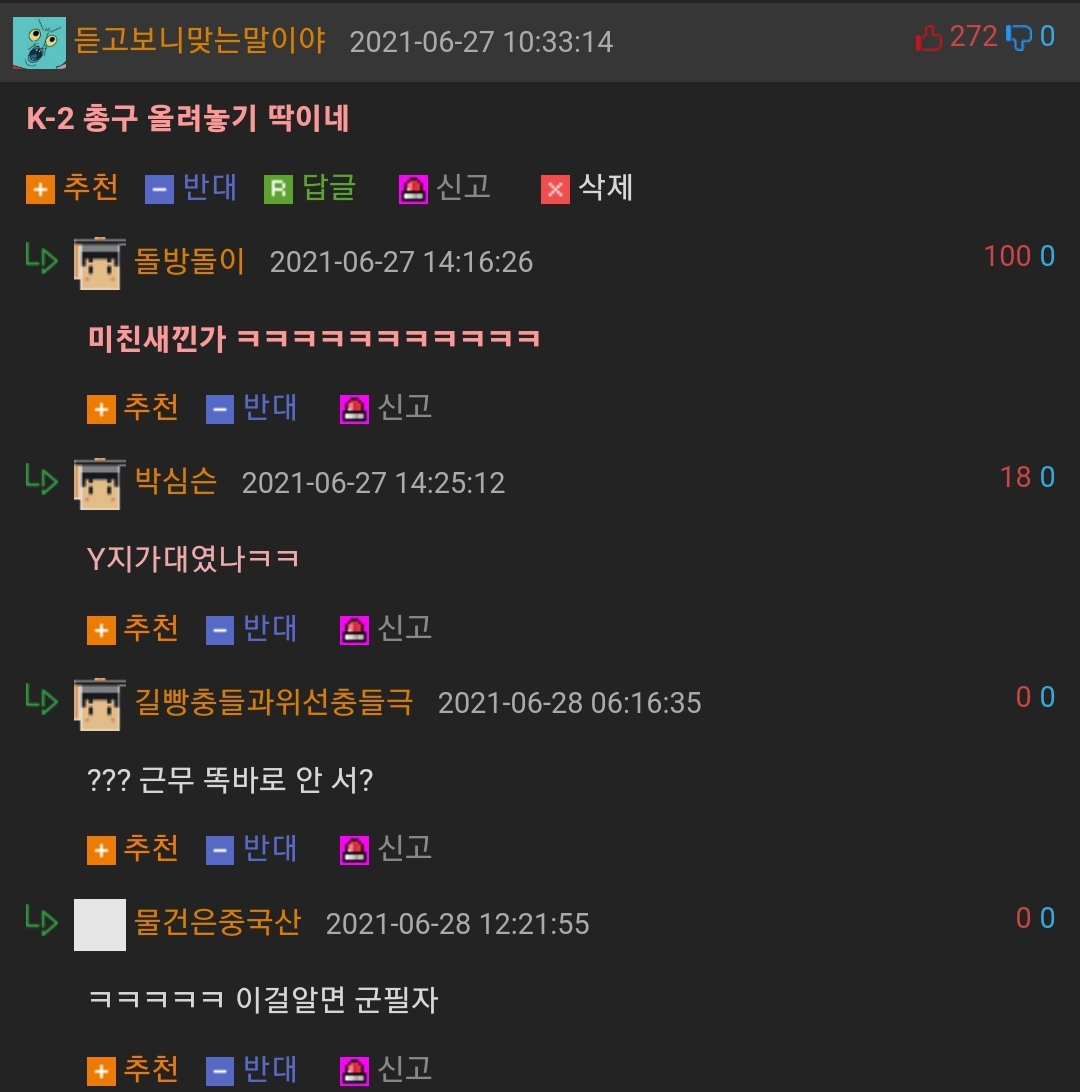Image resolution: width=1080 pixels, height=1092 pixels.
Task: Click username 길빵충들과위선충들극
Action: (x=274, y=702)
